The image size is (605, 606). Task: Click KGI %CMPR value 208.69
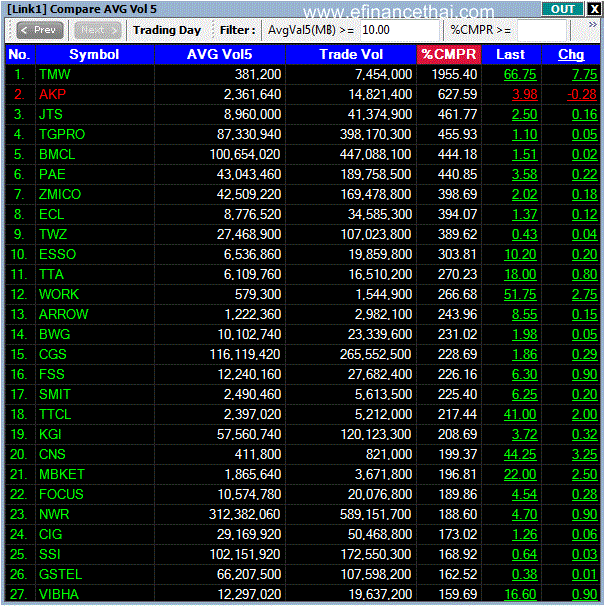(458, 435)
